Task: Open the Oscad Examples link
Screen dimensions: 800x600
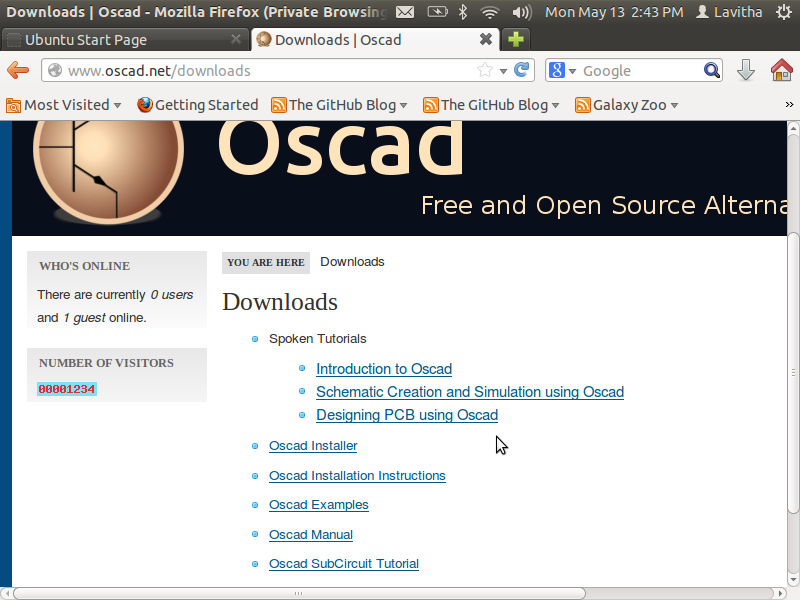Action: point(319,505)
